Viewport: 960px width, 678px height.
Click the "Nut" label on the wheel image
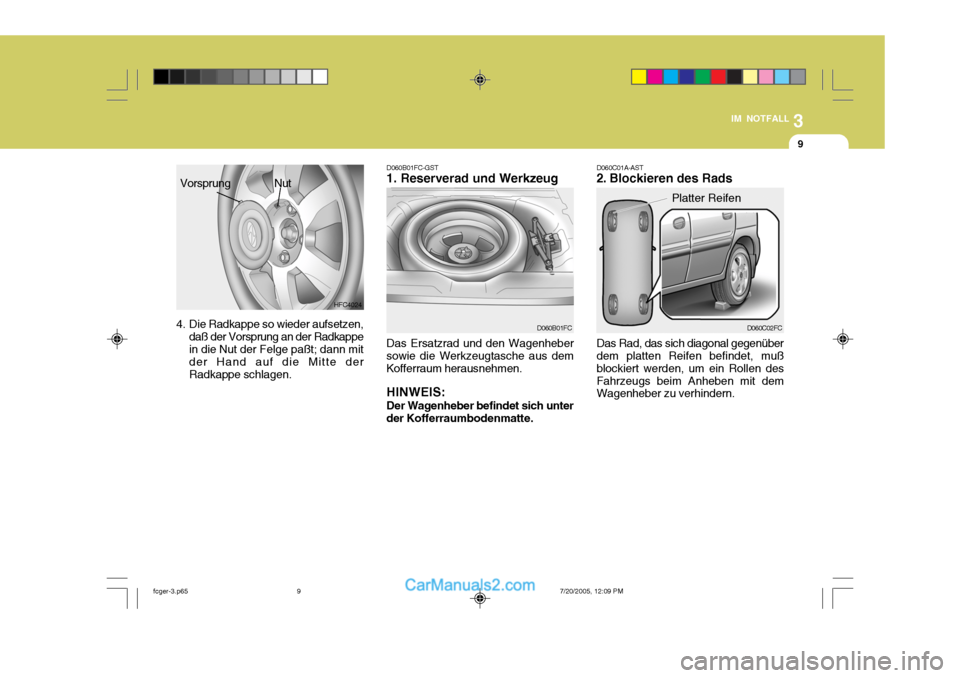283,183
